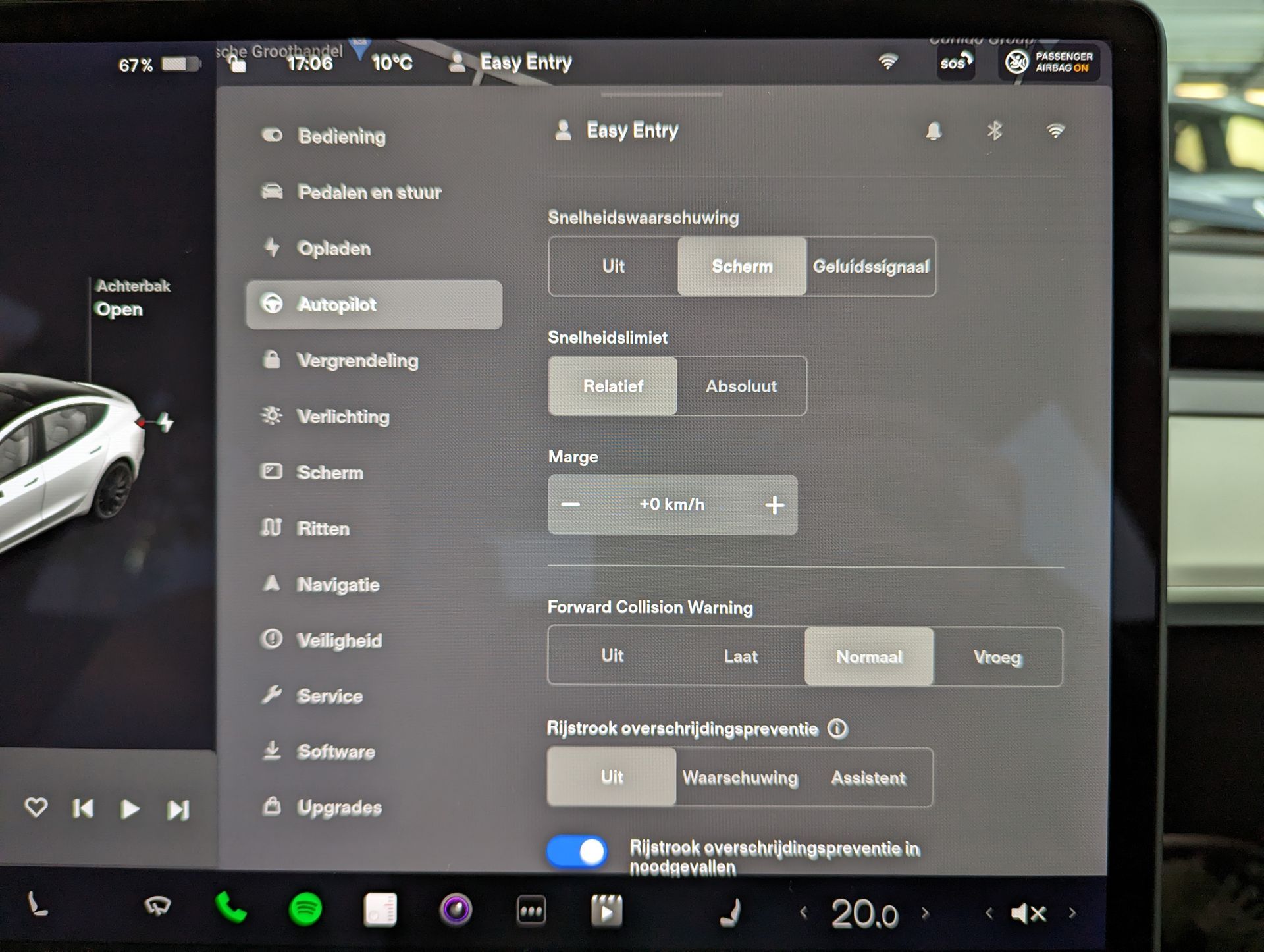The height and width of the screenshot is (952, 1264).
Task: Open the notifications bell icon
Action: [x=934, y=131]
